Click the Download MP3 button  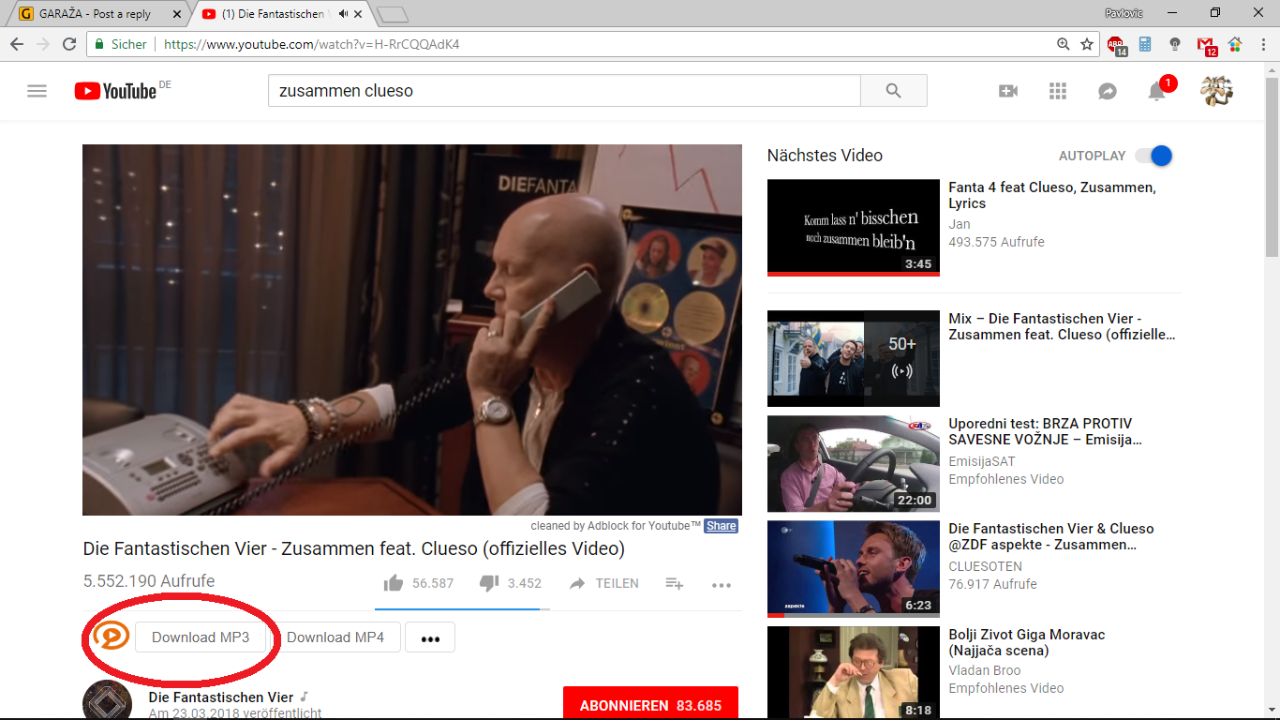pyautogui.click(x=201, y=637)
